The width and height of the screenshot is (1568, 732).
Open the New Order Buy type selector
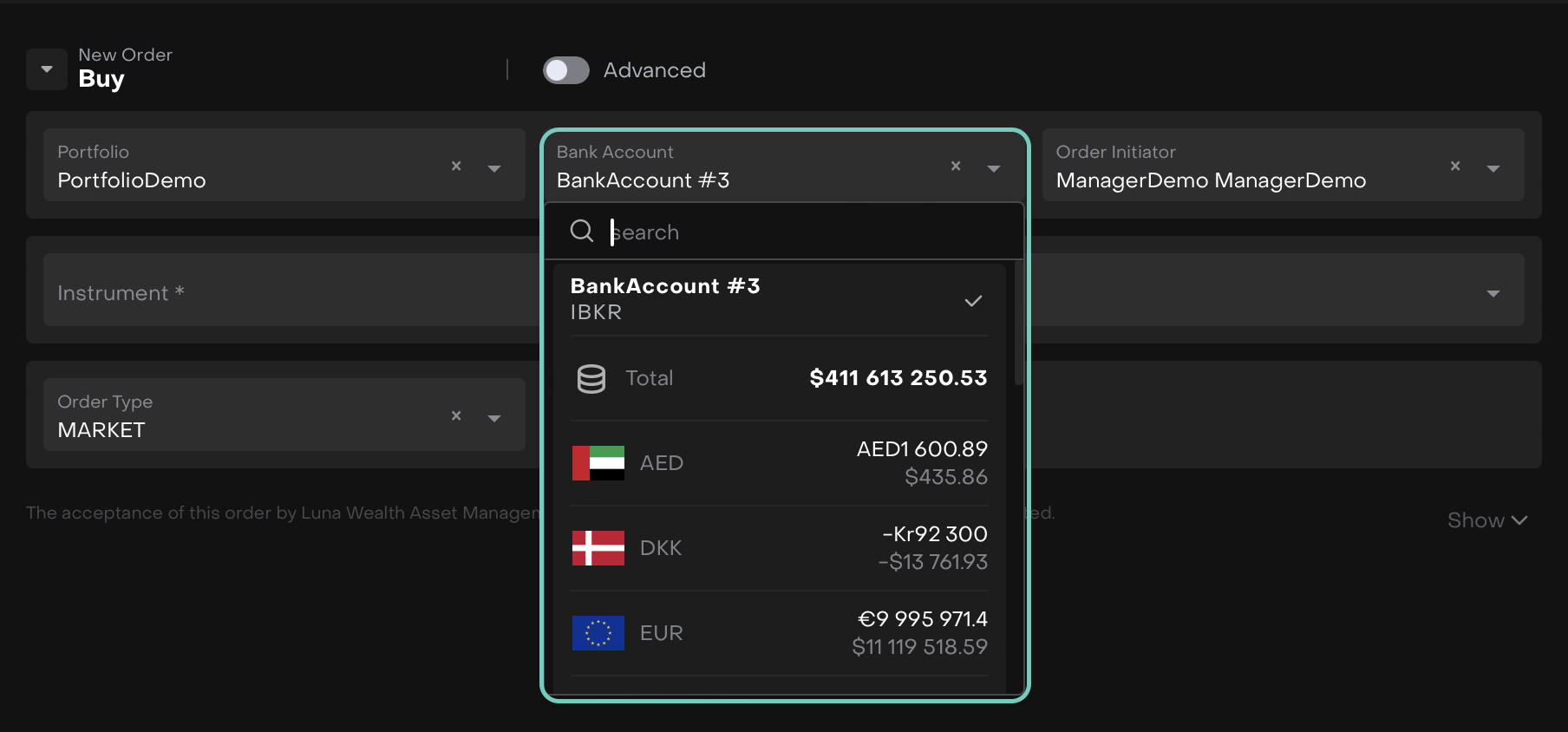47,69
